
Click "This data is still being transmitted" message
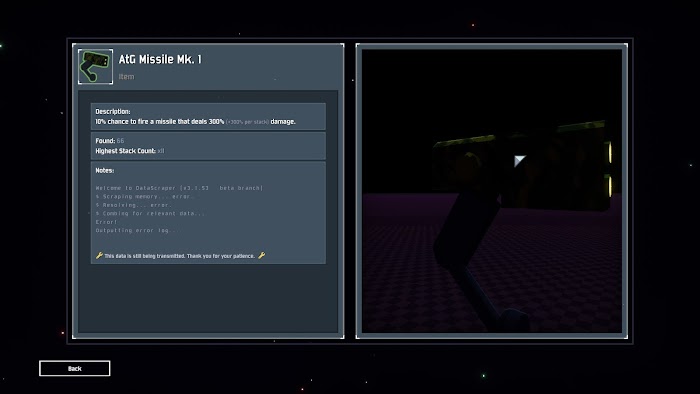pyautogui.click(x=179, y=256)
